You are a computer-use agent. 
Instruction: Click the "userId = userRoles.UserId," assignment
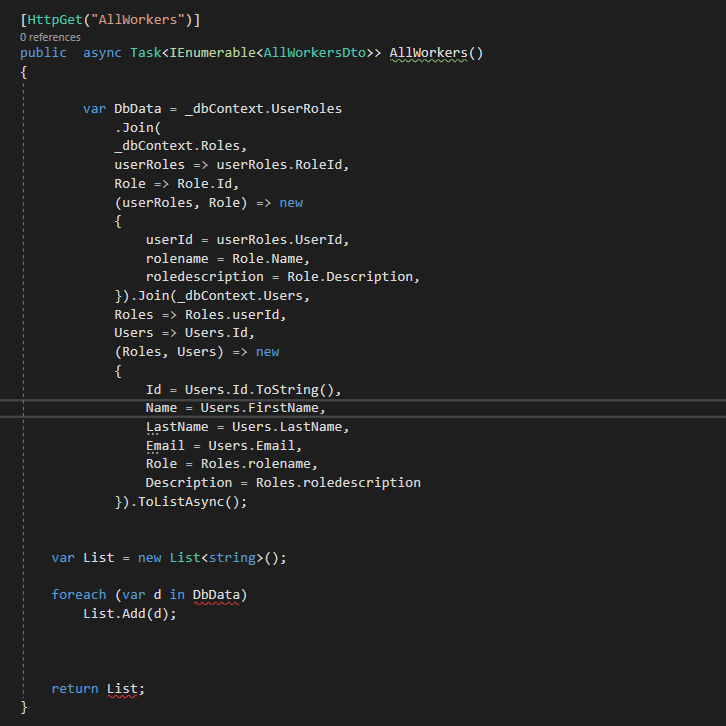coord(247,240)
